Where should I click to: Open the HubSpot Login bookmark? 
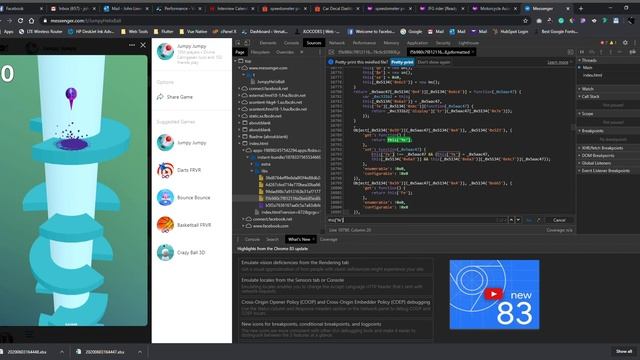click(510, 31)
